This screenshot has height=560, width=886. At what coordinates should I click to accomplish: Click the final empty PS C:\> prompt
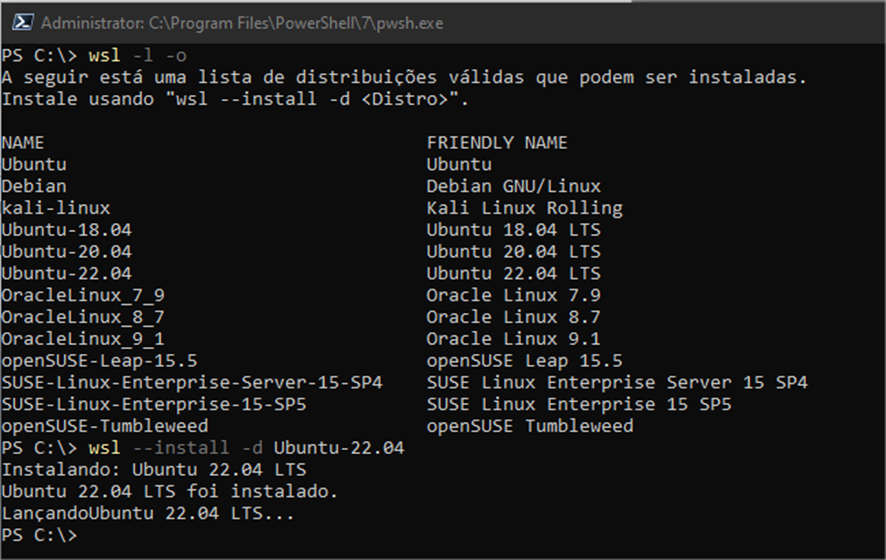click(39, 535)
